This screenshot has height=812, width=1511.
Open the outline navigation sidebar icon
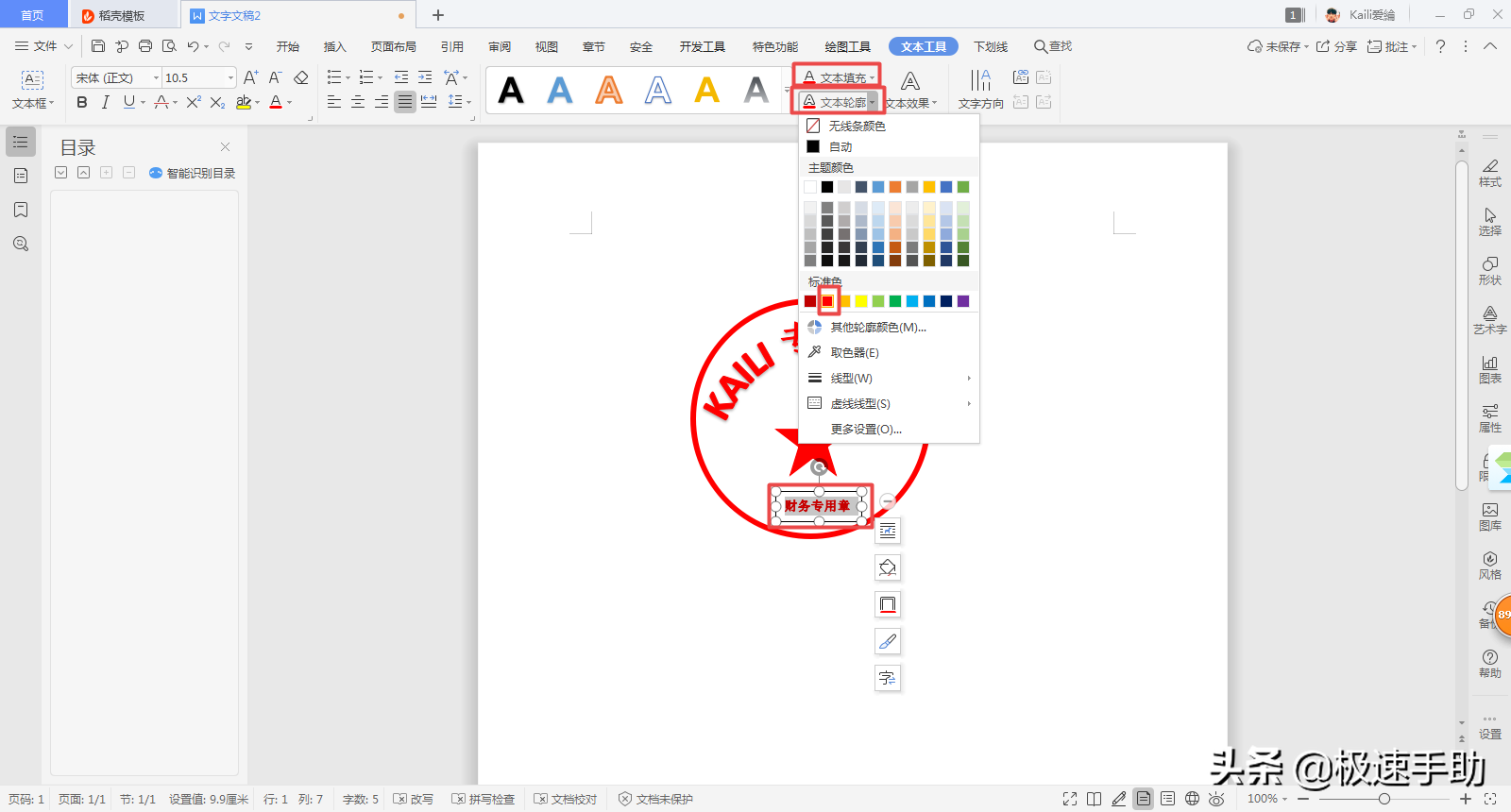[21, 142]
